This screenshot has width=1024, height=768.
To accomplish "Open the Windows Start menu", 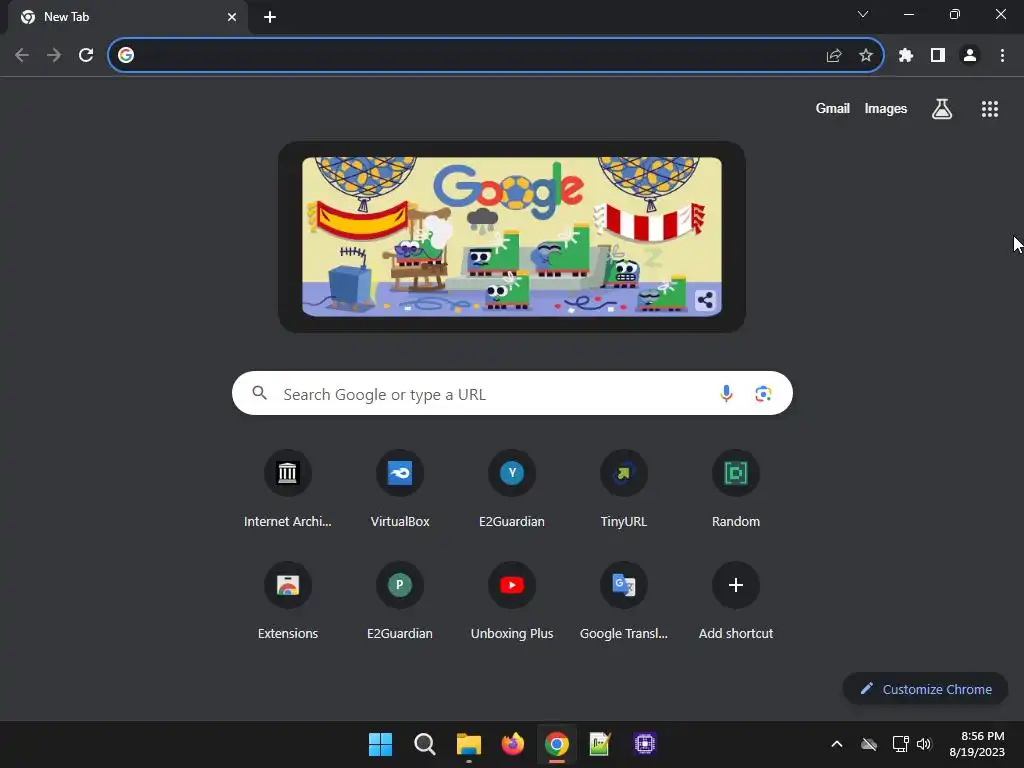I will point(380,744).
